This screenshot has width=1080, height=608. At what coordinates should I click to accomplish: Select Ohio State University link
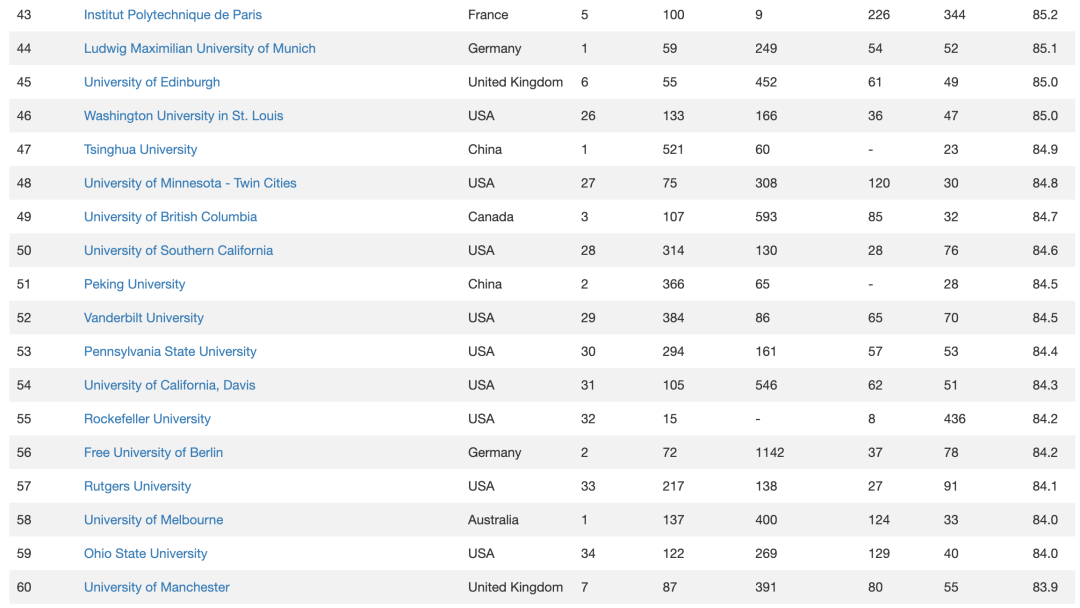[145, 554]
